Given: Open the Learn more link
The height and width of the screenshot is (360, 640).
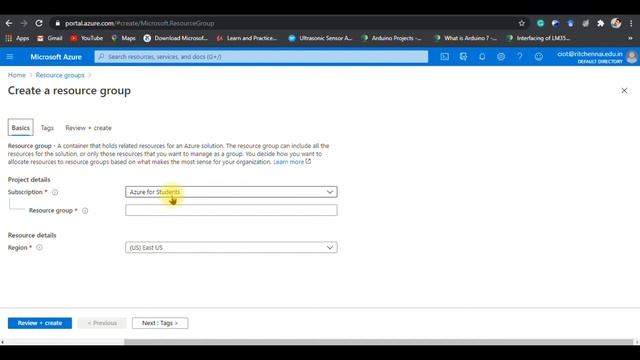Looking at the screenshot, I should [x=292, y=162].
